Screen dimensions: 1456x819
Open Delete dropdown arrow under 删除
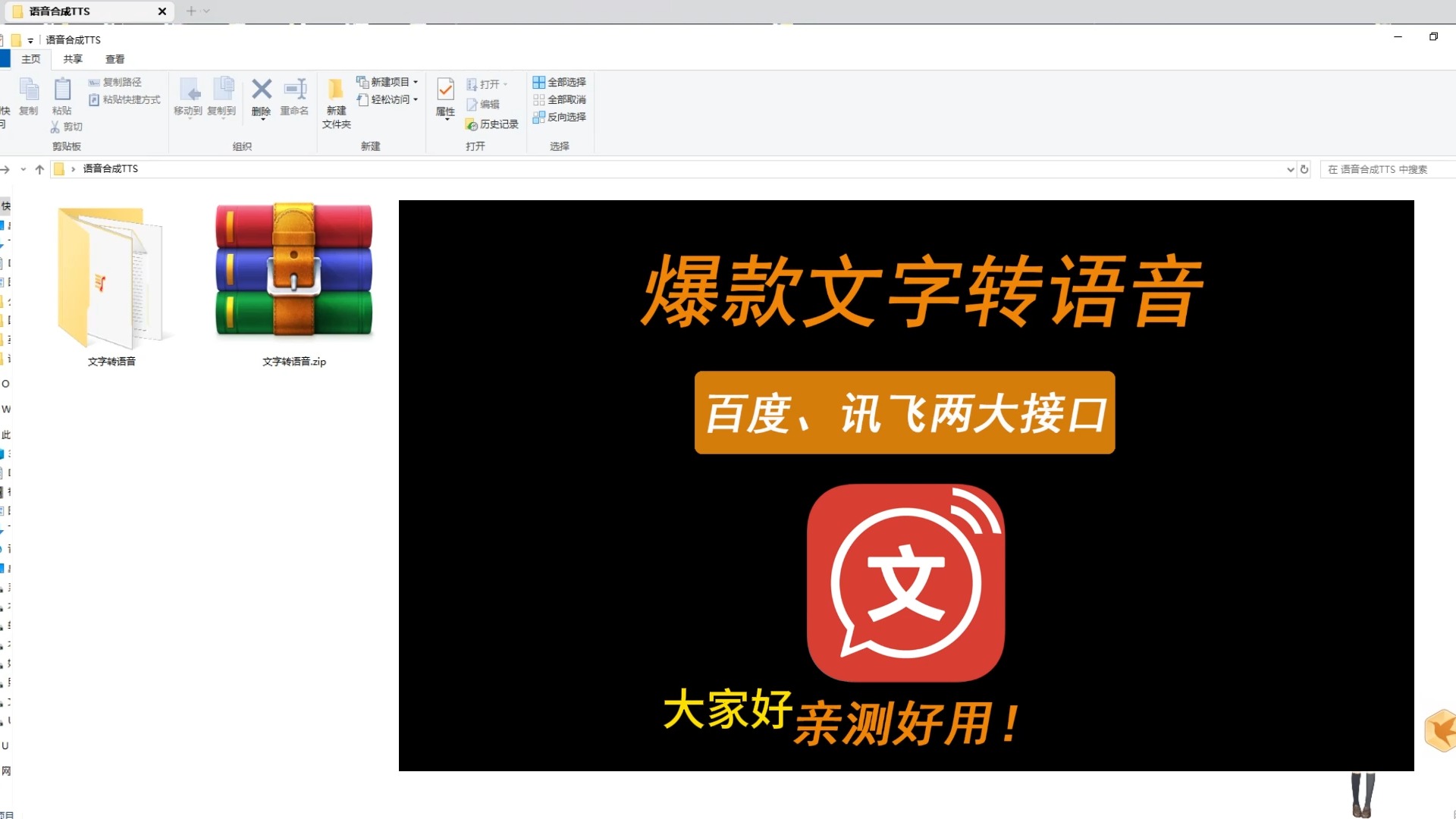[x=262, y=120]
